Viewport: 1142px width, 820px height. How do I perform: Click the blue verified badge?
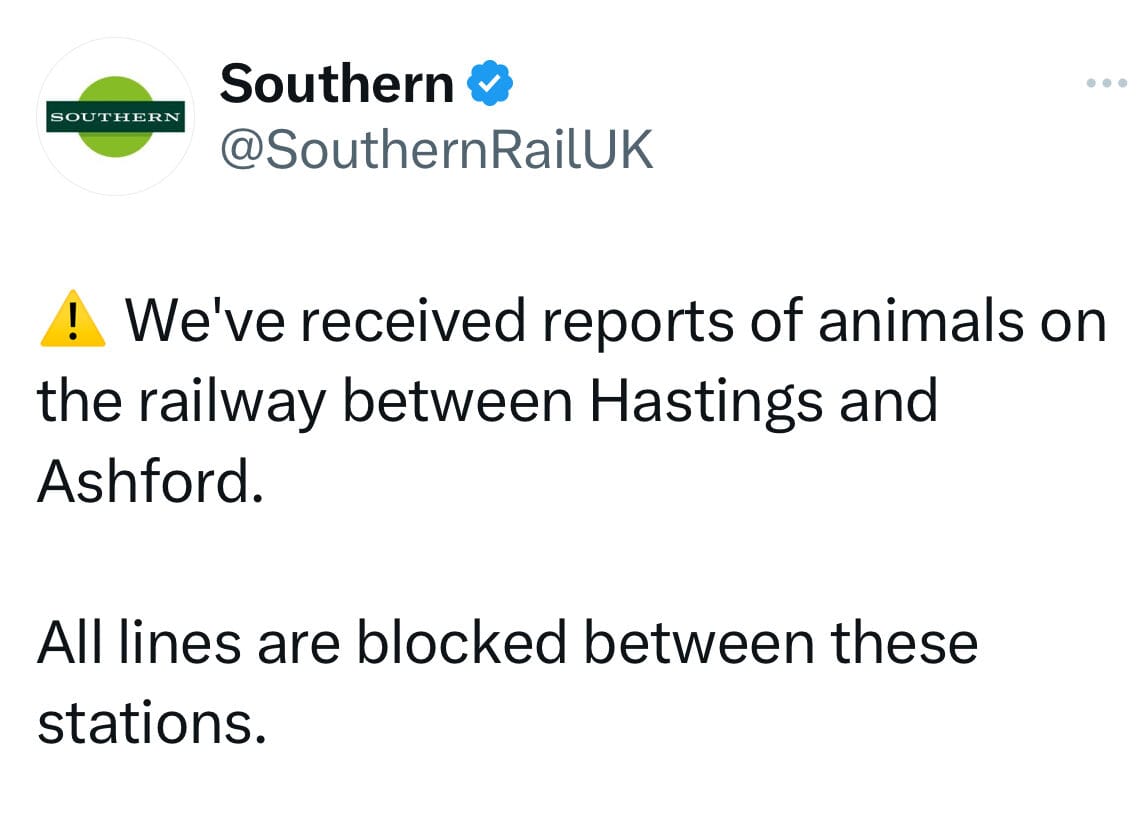coord(492,84)
